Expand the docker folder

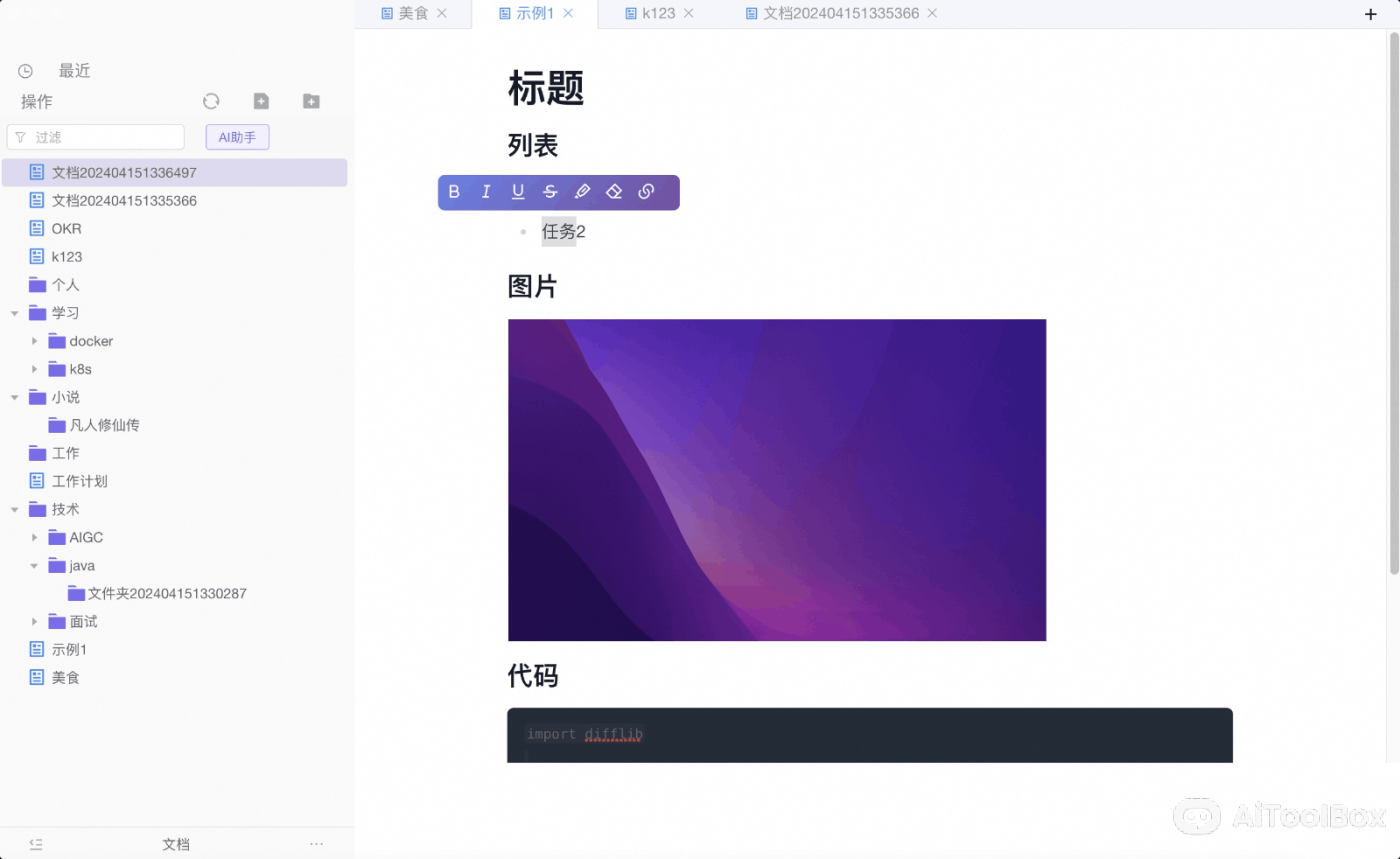point(35,341)
